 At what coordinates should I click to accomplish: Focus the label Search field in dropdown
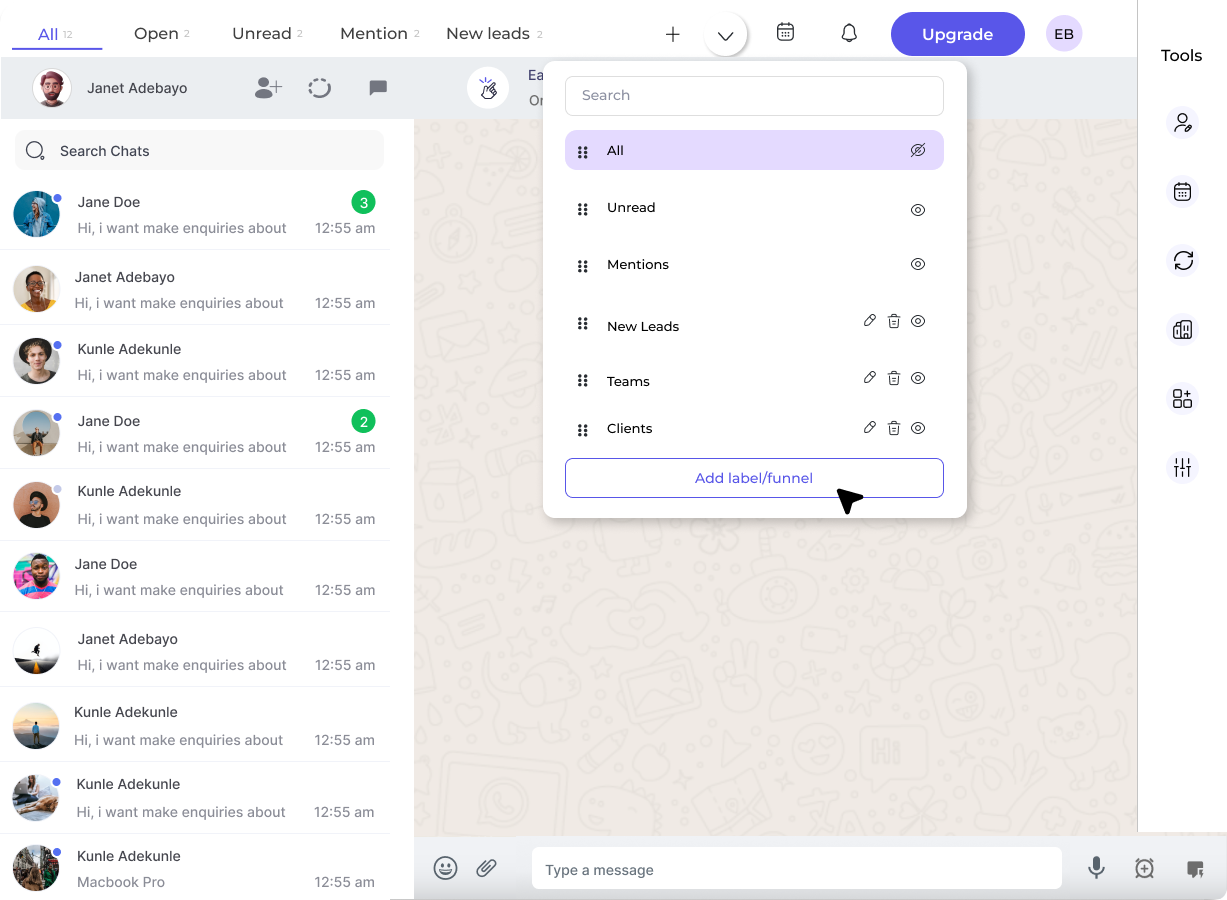coord(754,95)
